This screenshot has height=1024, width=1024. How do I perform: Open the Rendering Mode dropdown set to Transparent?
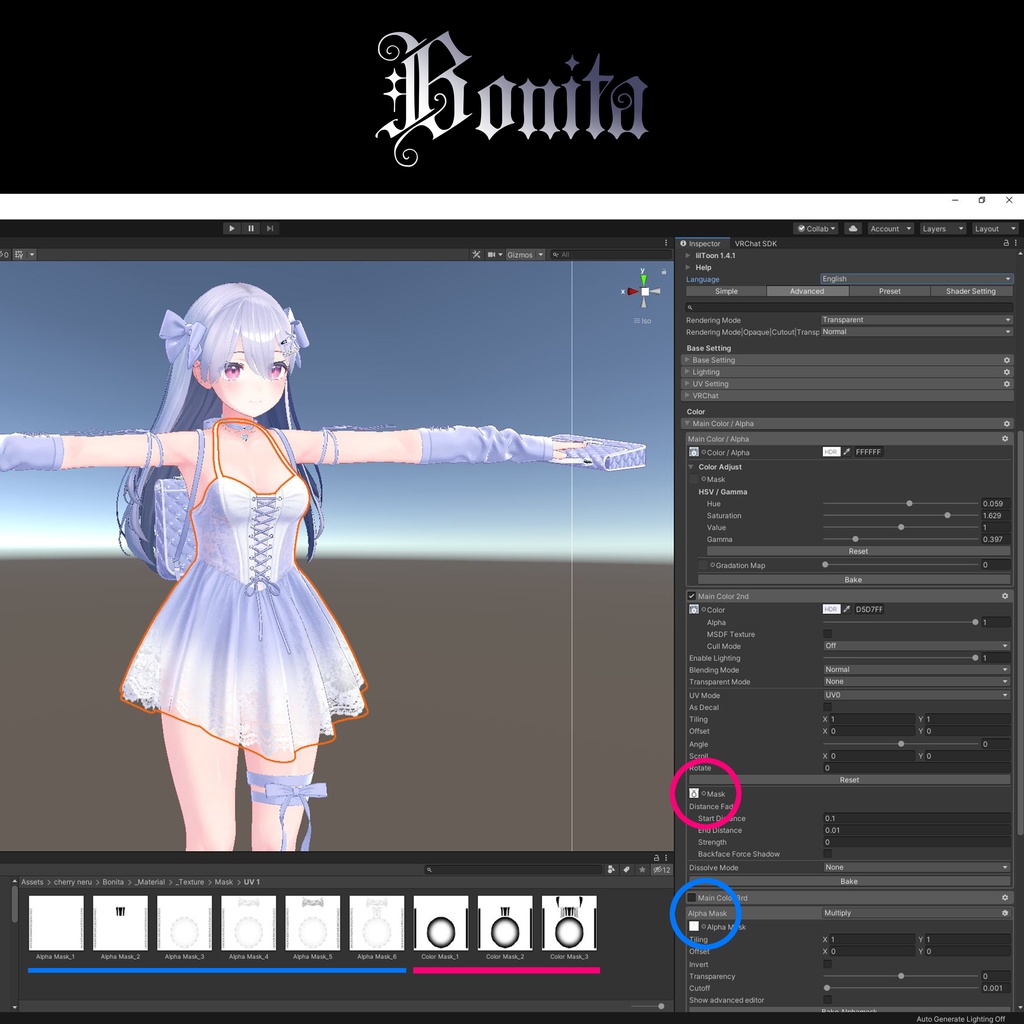point(915,319)
